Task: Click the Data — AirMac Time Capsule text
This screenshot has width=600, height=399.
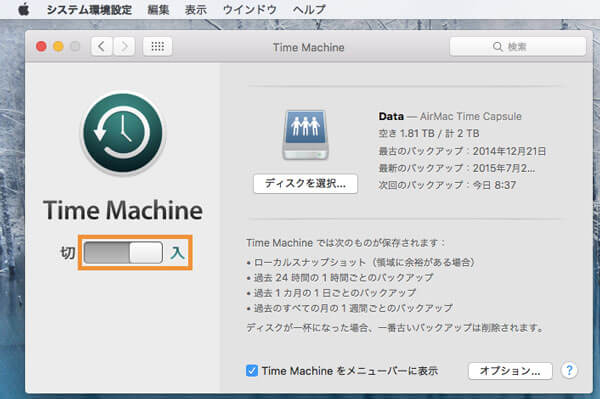Action: (x=450, y=116)
